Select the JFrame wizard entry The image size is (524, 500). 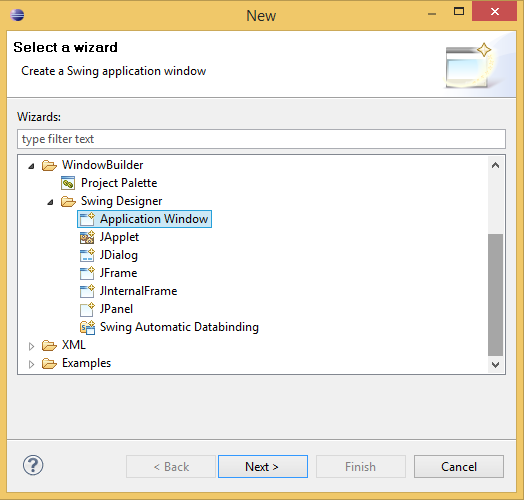118,273
